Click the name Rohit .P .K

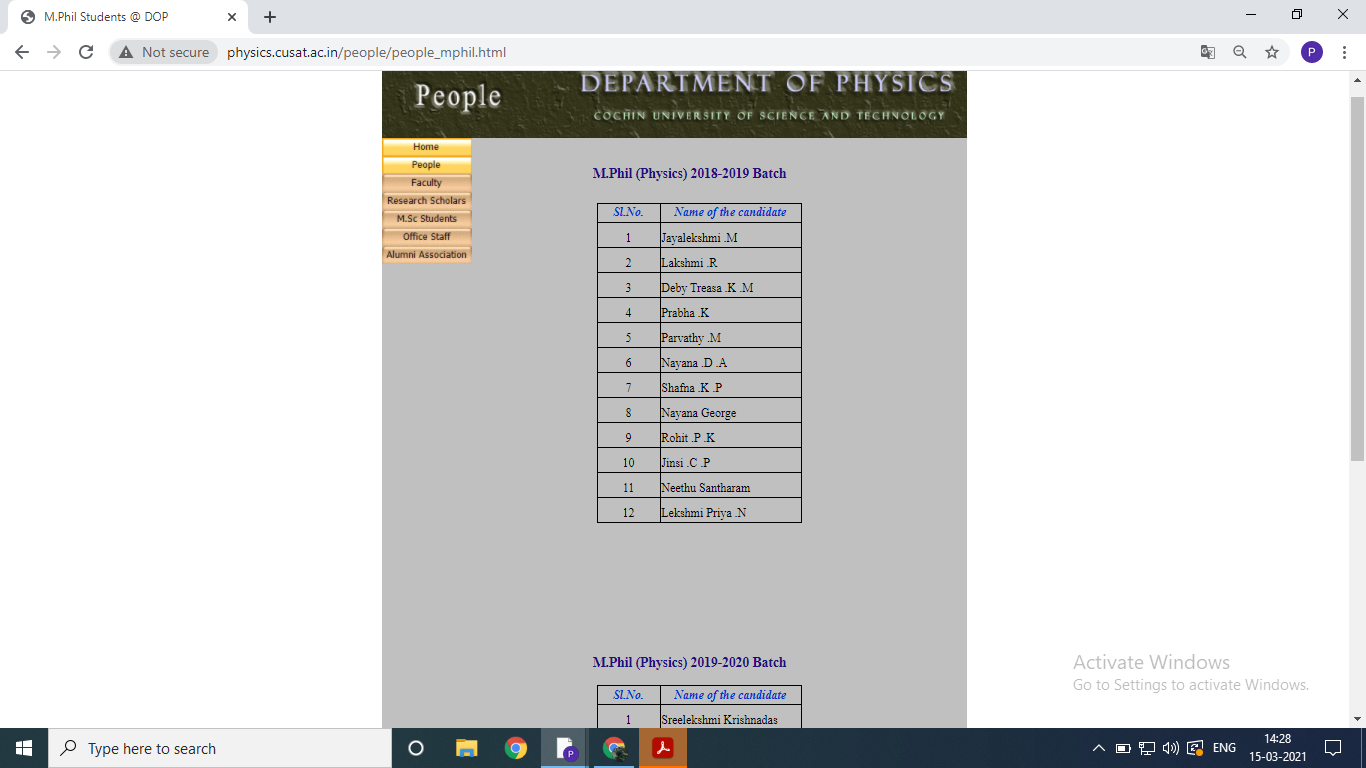coord(688,438)
